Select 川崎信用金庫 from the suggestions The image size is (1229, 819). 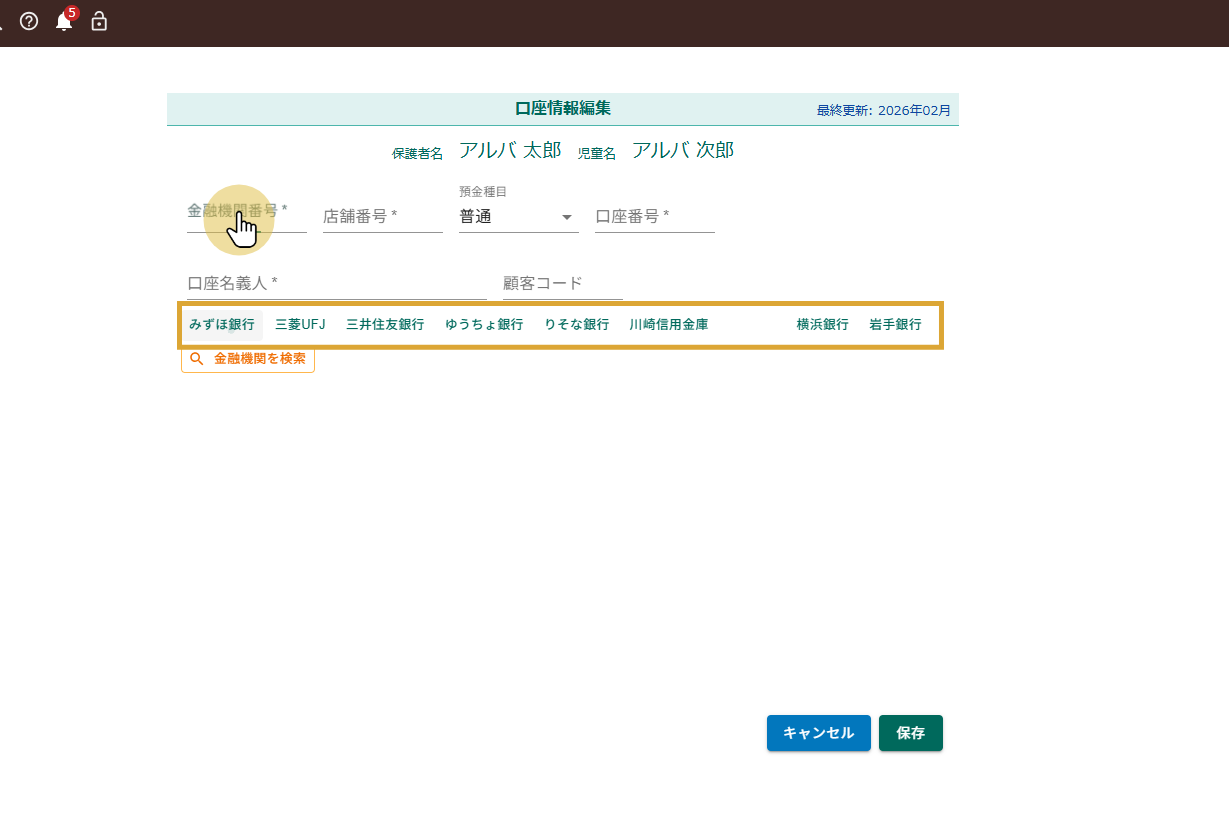[x=668, y=323]
